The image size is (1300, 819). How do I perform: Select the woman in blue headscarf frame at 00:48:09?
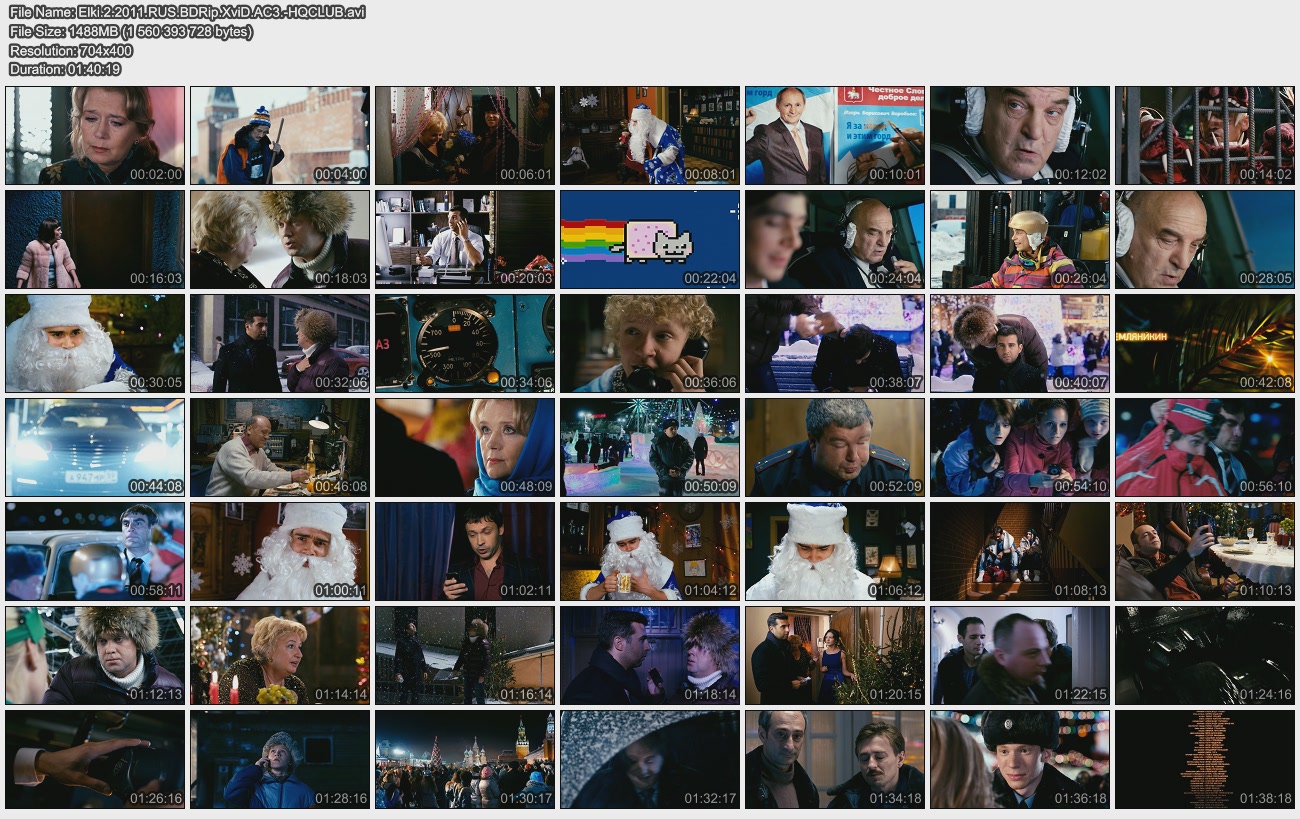click(465, 448)
